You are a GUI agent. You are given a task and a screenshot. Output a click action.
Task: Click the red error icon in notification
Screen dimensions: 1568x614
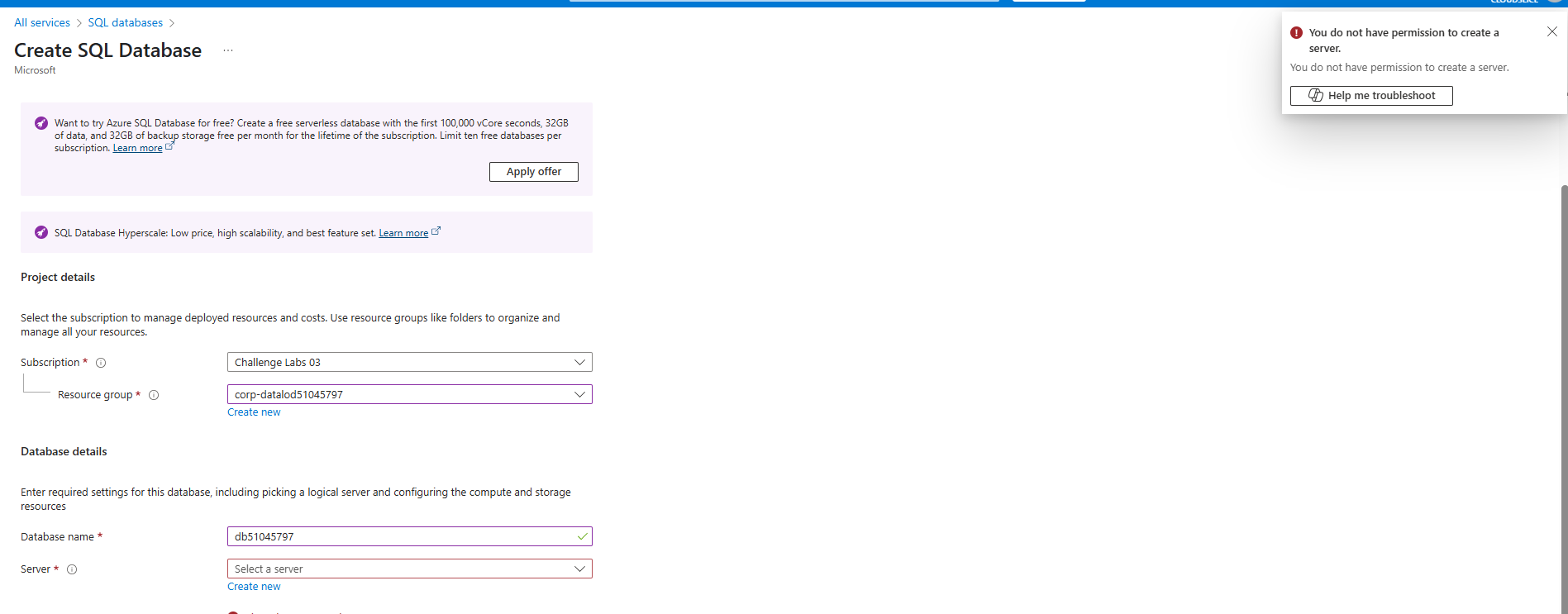1296,33
